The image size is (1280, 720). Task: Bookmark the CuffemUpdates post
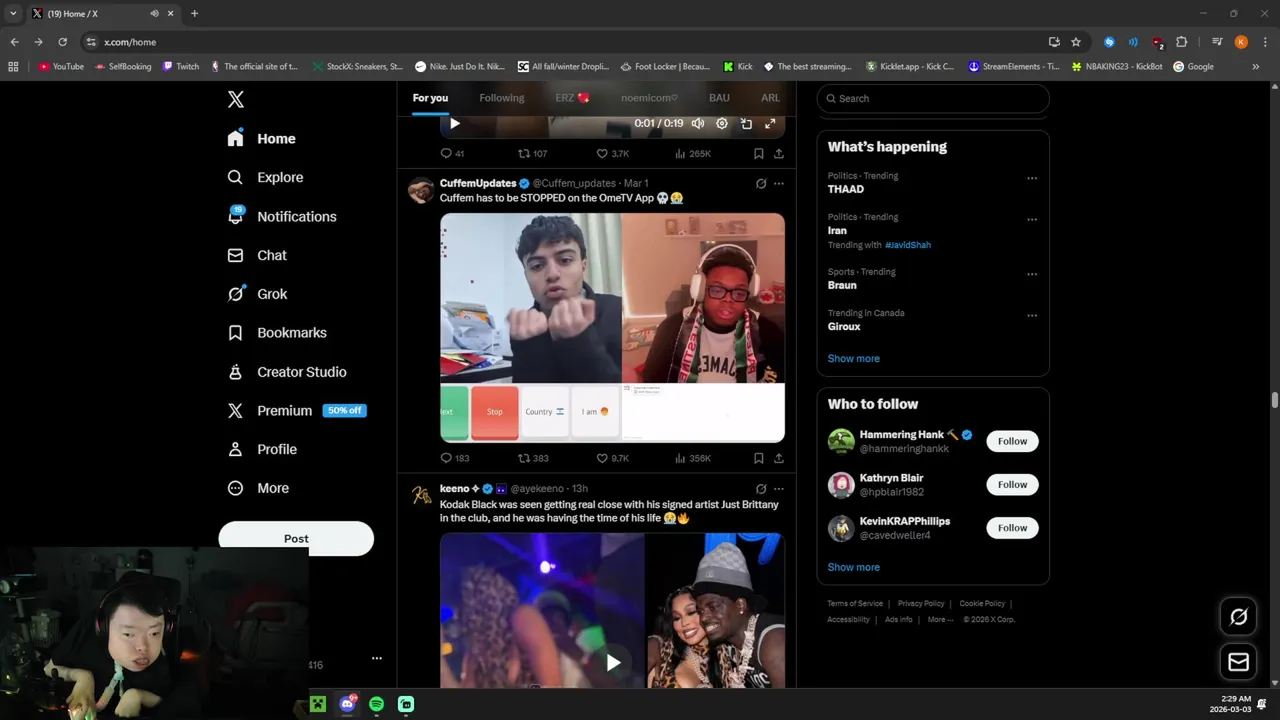pyautogui.click(x=759, y=458)
